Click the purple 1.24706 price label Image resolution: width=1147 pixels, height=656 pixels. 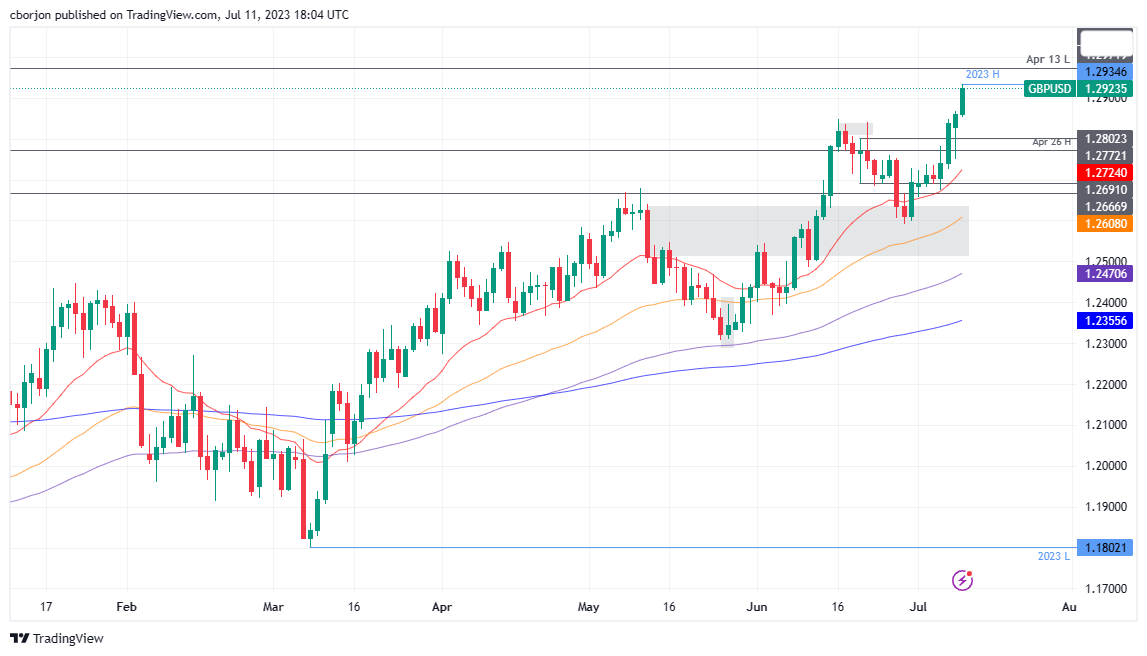pos(1104,272)
